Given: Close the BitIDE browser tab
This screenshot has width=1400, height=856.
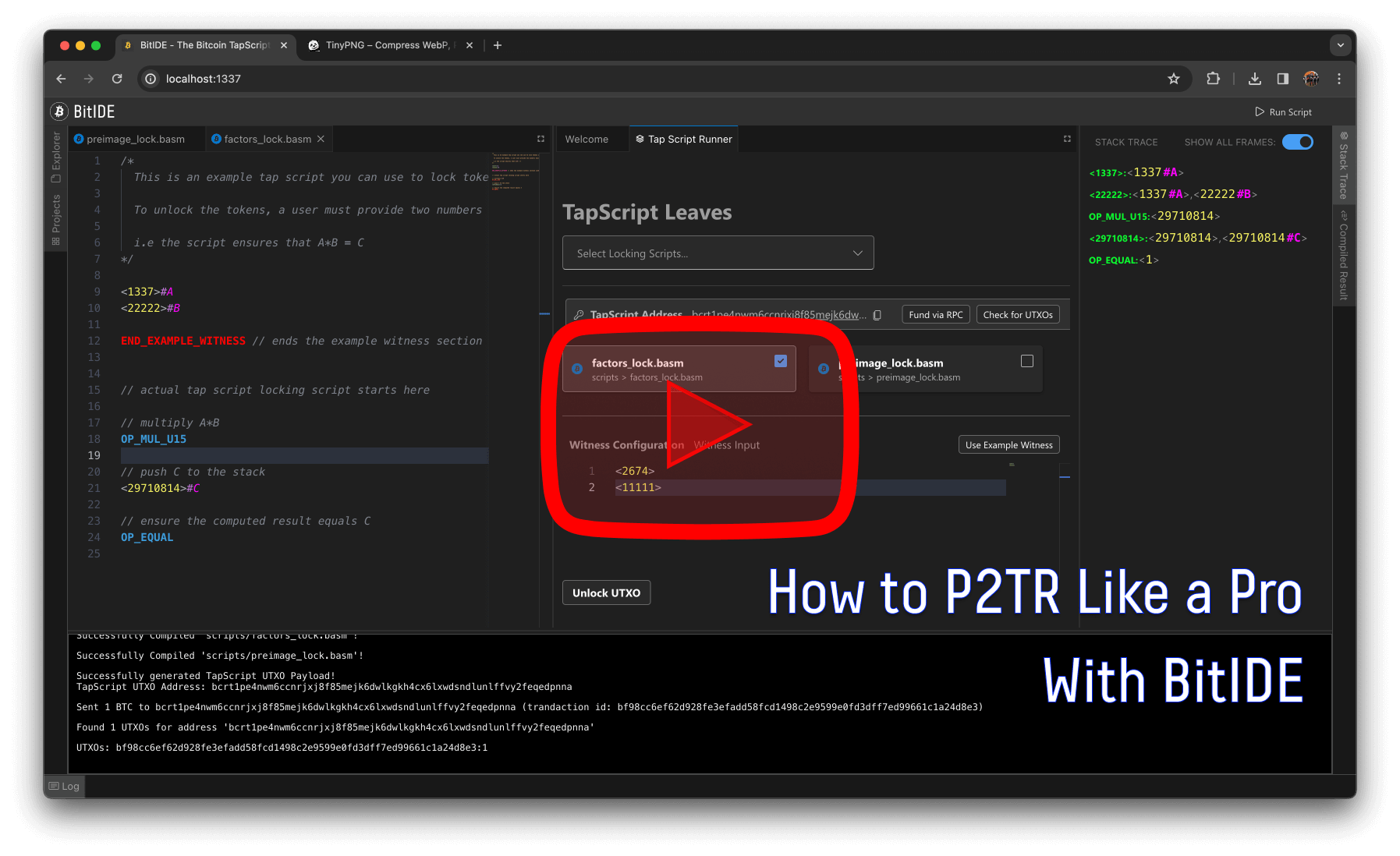Looking at the screenshot, I should [x=284, y=45].
